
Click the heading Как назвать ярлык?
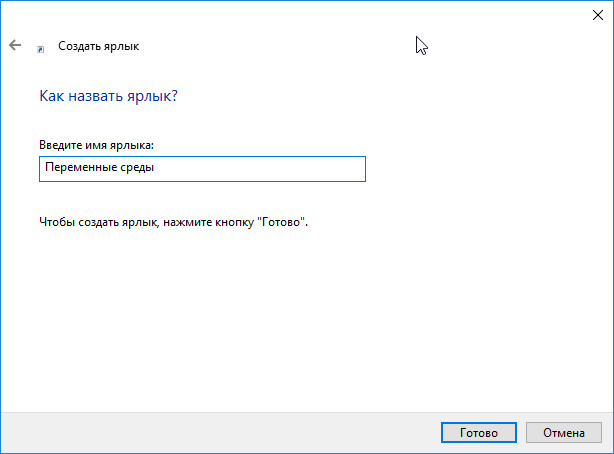click(108, 96)
